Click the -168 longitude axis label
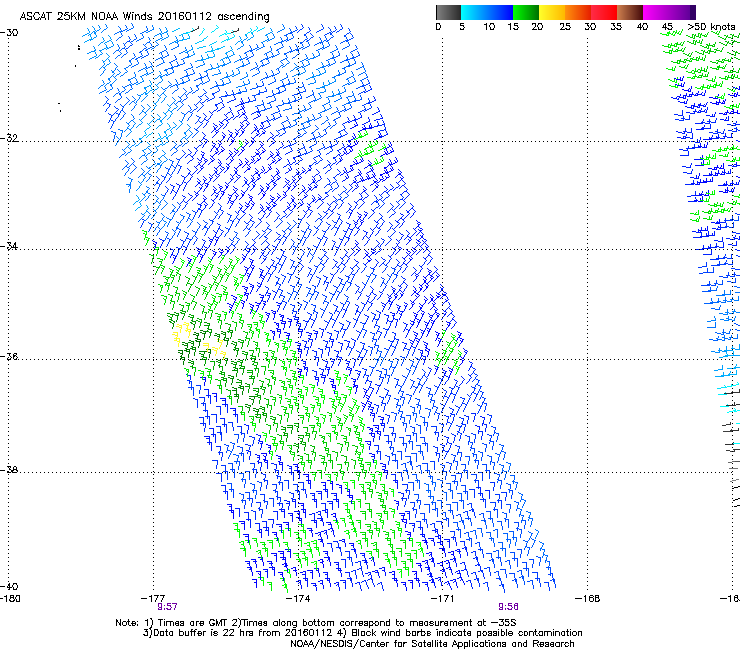This screenshot has width=740, height=650. point(588,599)
